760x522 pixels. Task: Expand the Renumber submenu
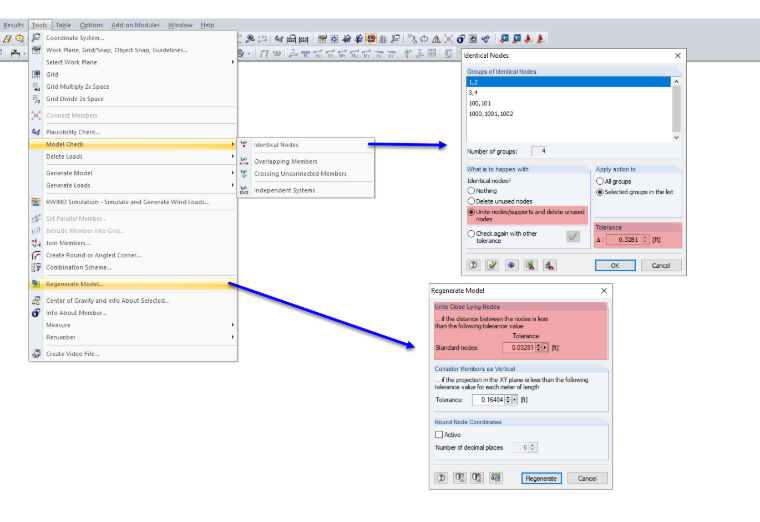[x=133, y=337]
